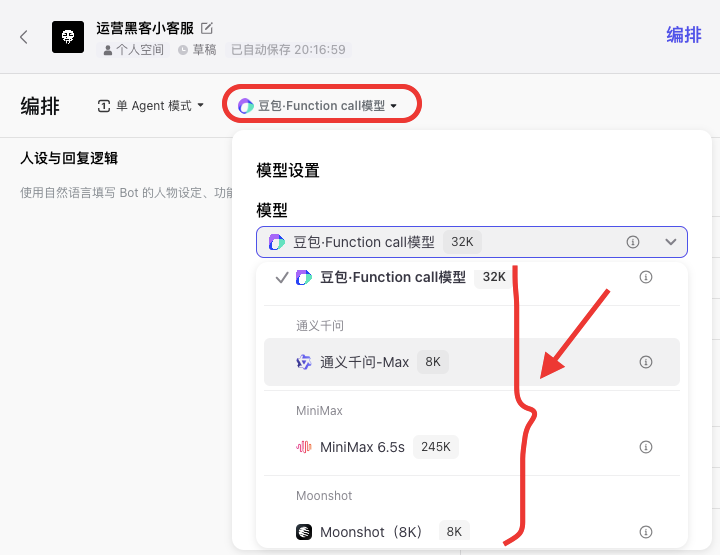Go back using the left arrow icon
Viewport: 720px width, 555px height.
point(24,37)
